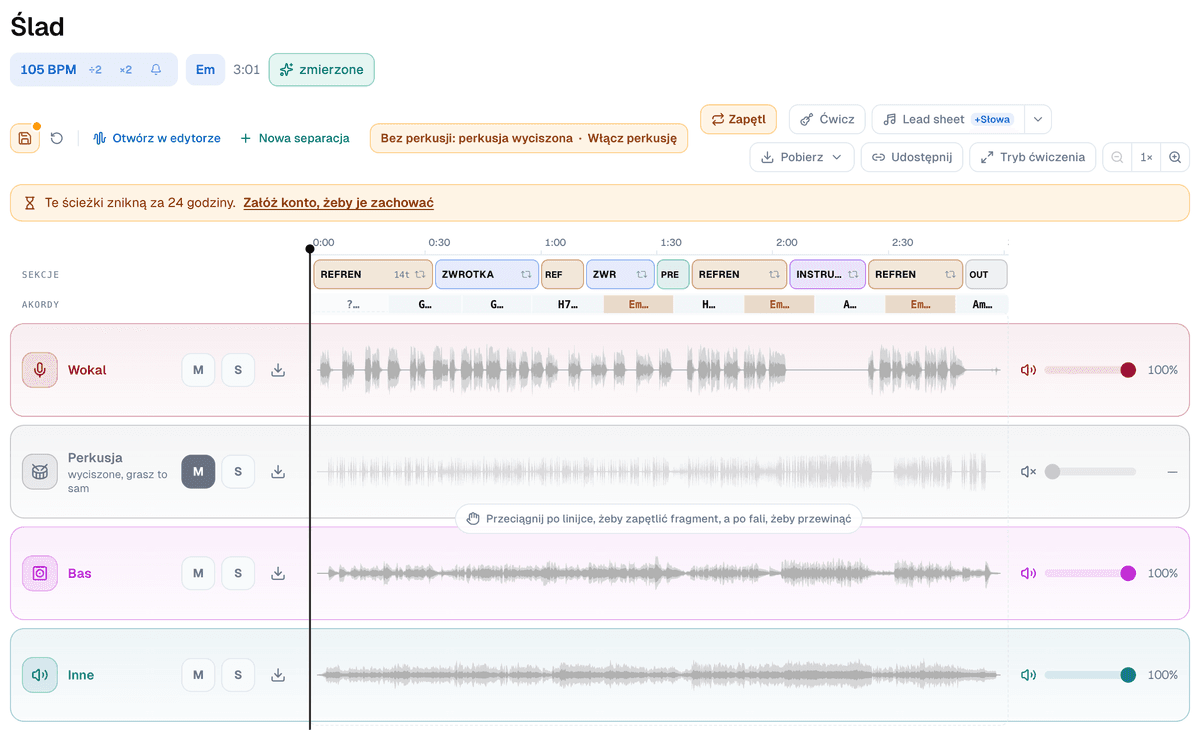Click the Inne track speaker icon
The image size is (1200, 732).
click(x=40, y=675)
